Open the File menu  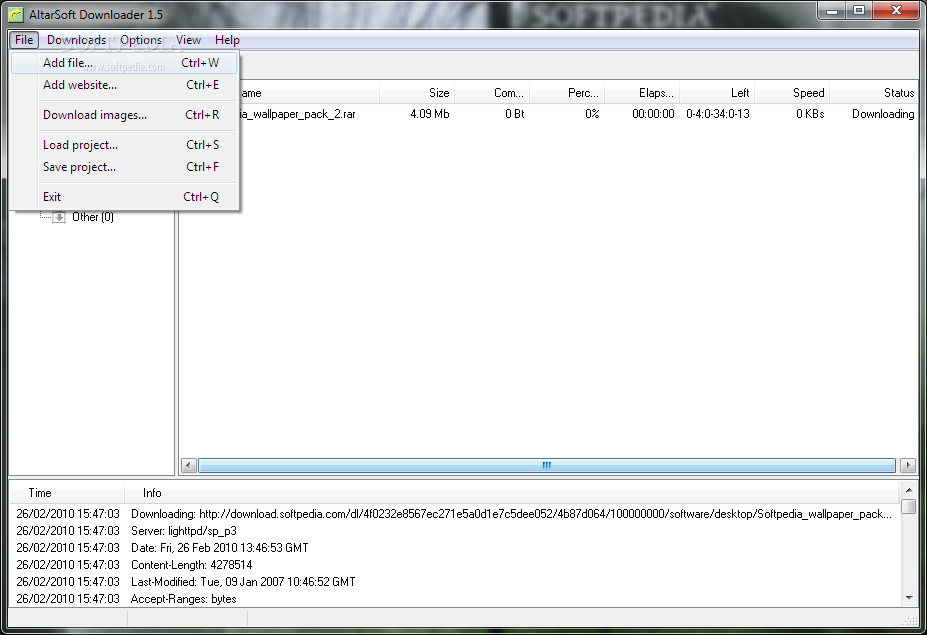24,40
